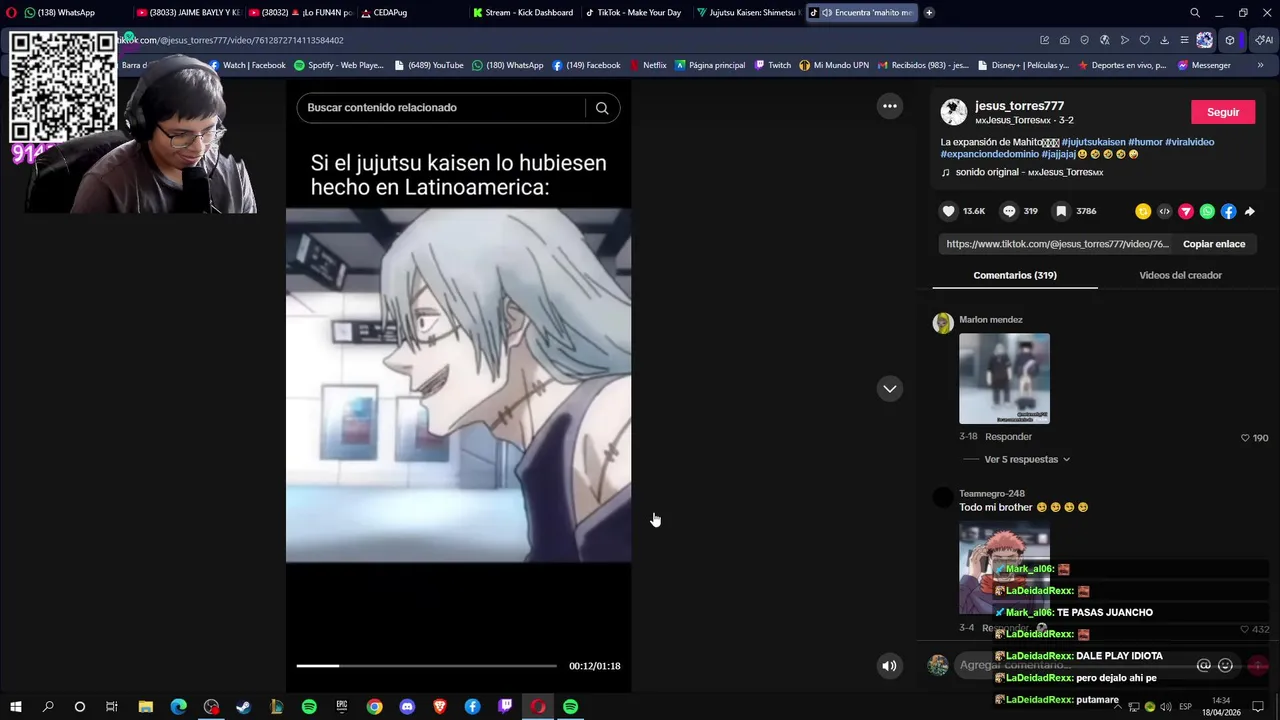Open the Opera ad-blocker shield icon

[1084, 40]
